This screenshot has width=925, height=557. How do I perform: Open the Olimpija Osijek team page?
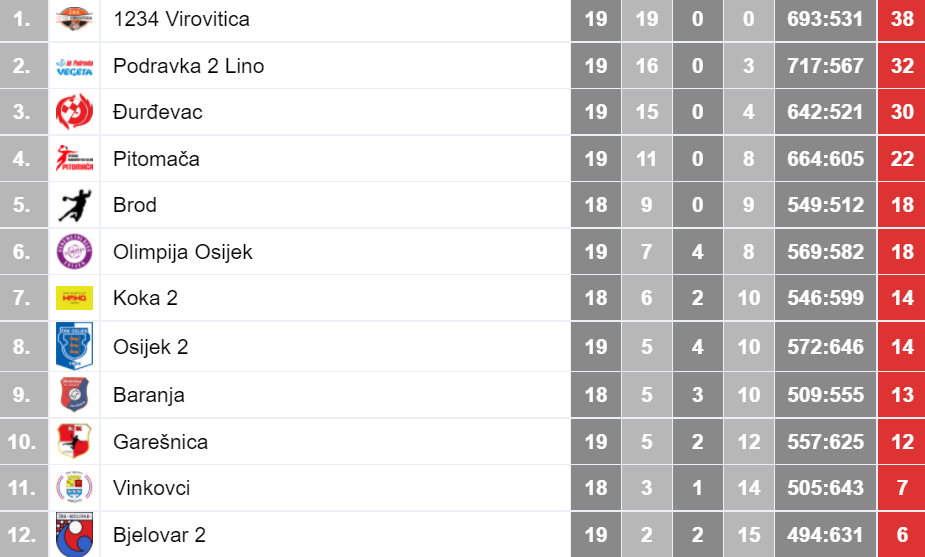click(183, 252)
